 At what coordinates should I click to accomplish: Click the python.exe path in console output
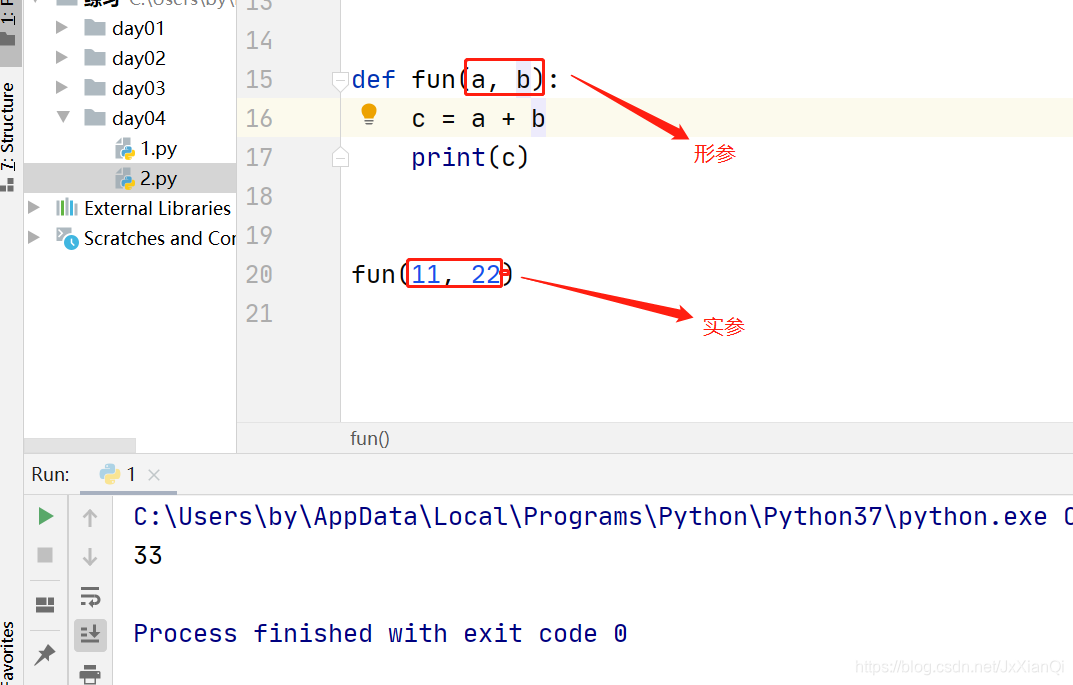[591, 517]
